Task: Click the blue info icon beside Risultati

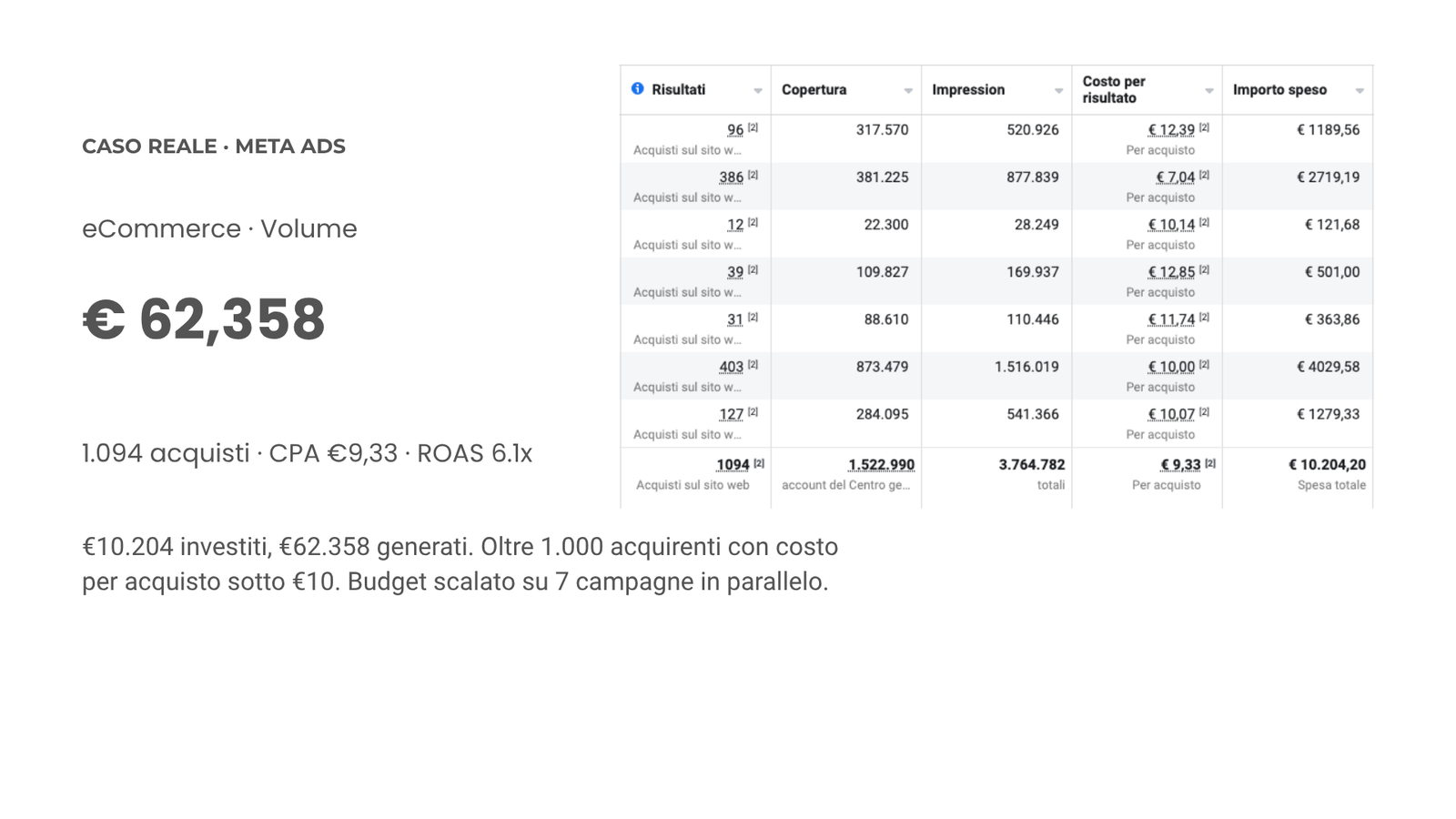Action: [x=638, y=88]
